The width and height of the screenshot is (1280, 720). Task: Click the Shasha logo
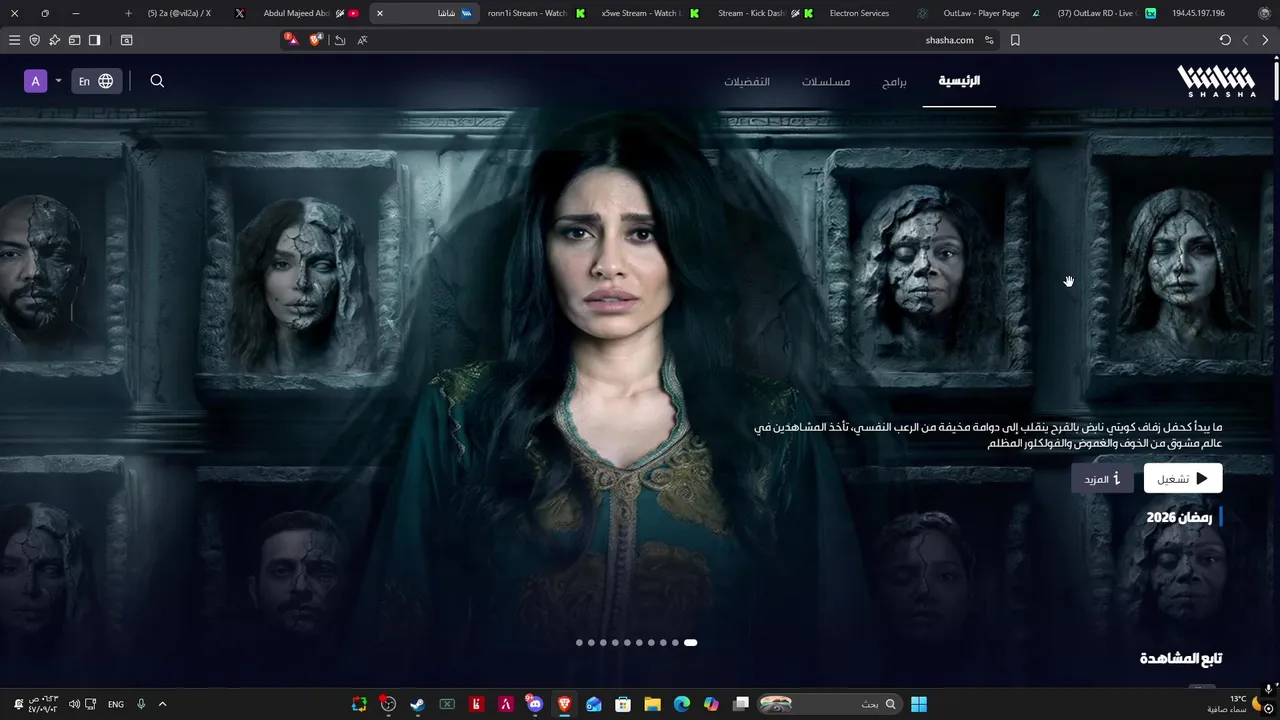click(1216, 81)
